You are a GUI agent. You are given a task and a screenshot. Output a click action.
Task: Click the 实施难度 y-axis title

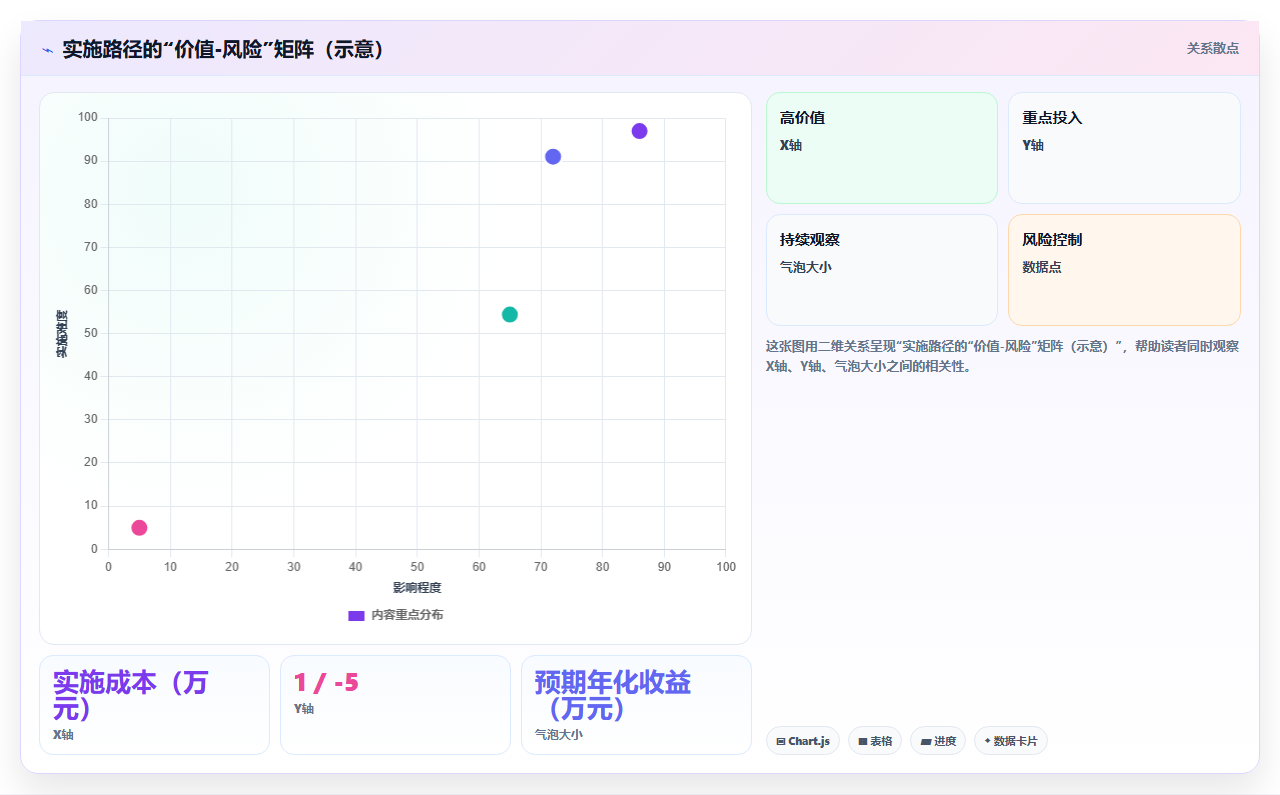point(61,334)
